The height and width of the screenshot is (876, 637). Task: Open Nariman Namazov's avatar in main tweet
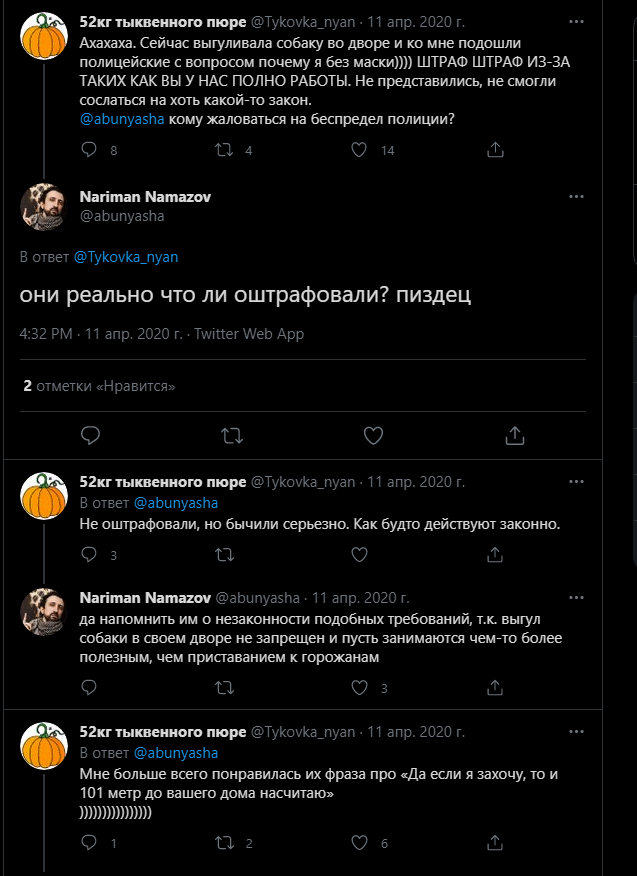click(44, 207)
